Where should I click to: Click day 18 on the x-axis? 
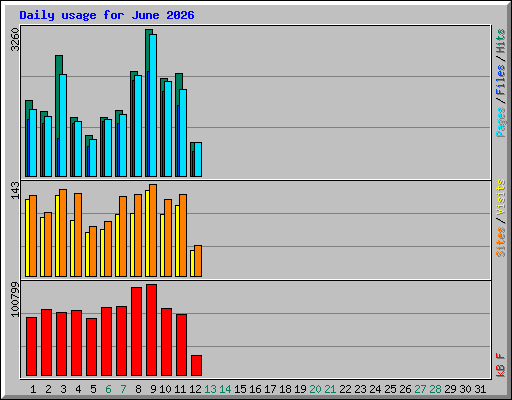[285, 389]
